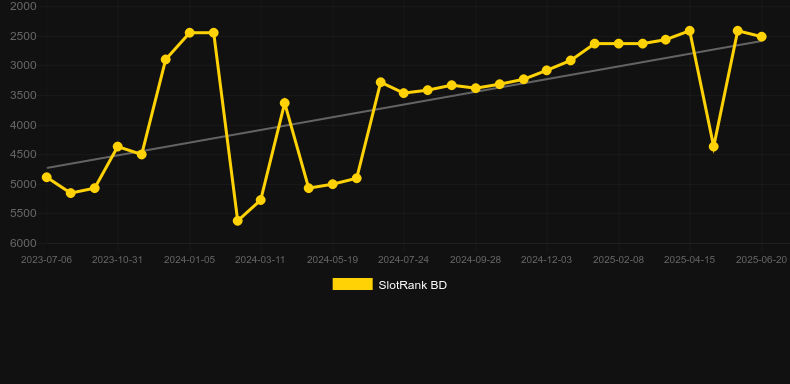Viewport: 790px width, 384px height.
Task: Click the x-axis label 2023-07-06
Action: (46, 260)
